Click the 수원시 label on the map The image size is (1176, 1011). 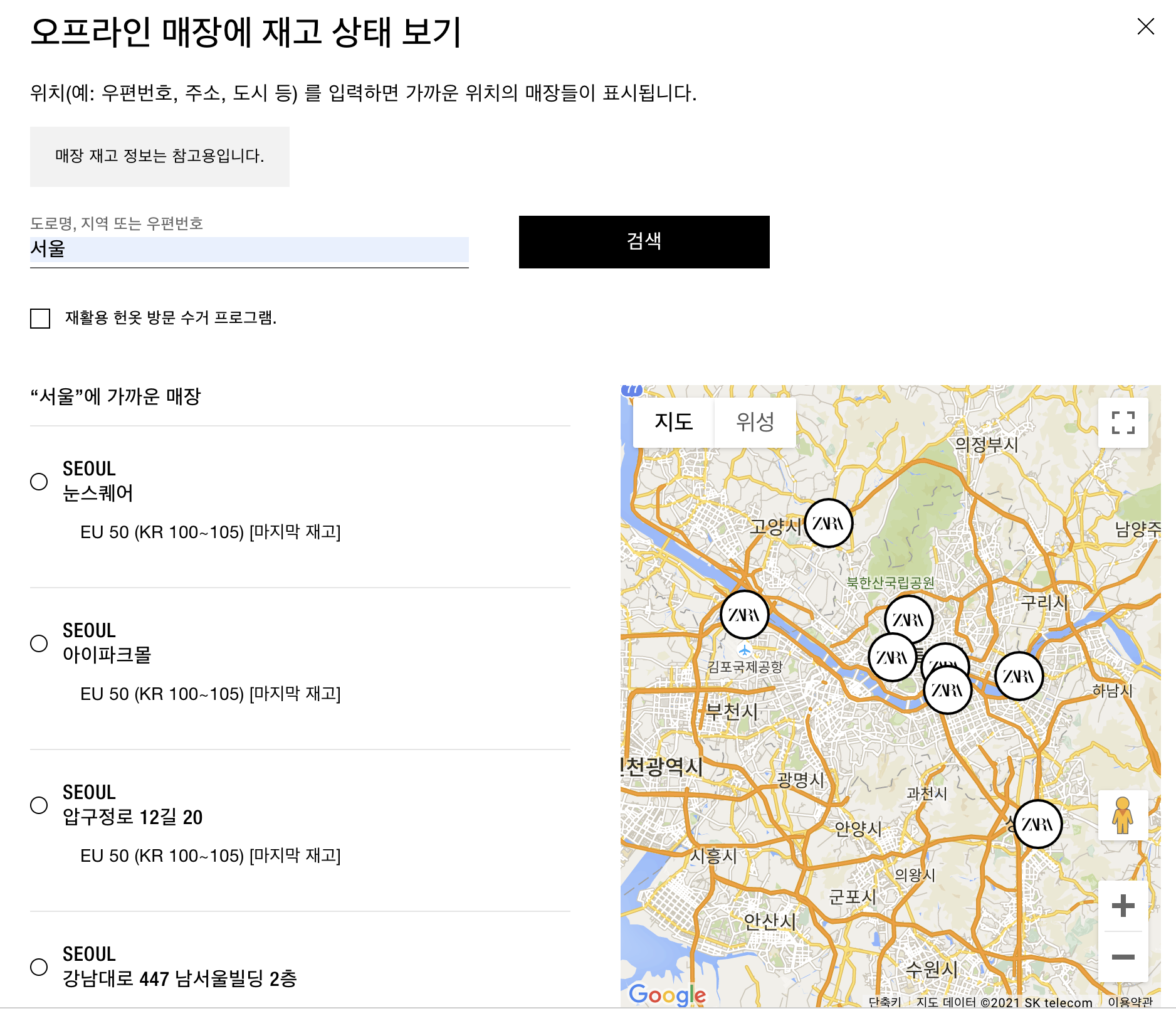coord(932,970)
